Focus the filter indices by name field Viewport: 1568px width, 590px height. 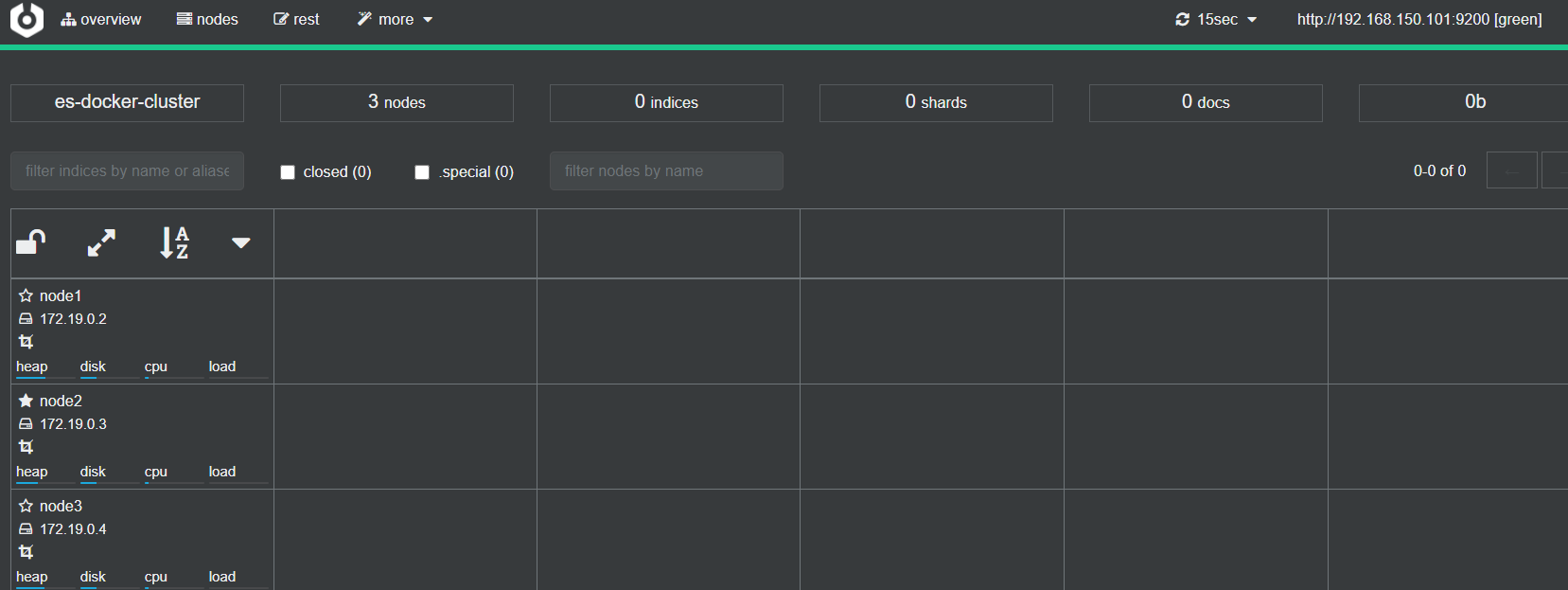(127, 170)
